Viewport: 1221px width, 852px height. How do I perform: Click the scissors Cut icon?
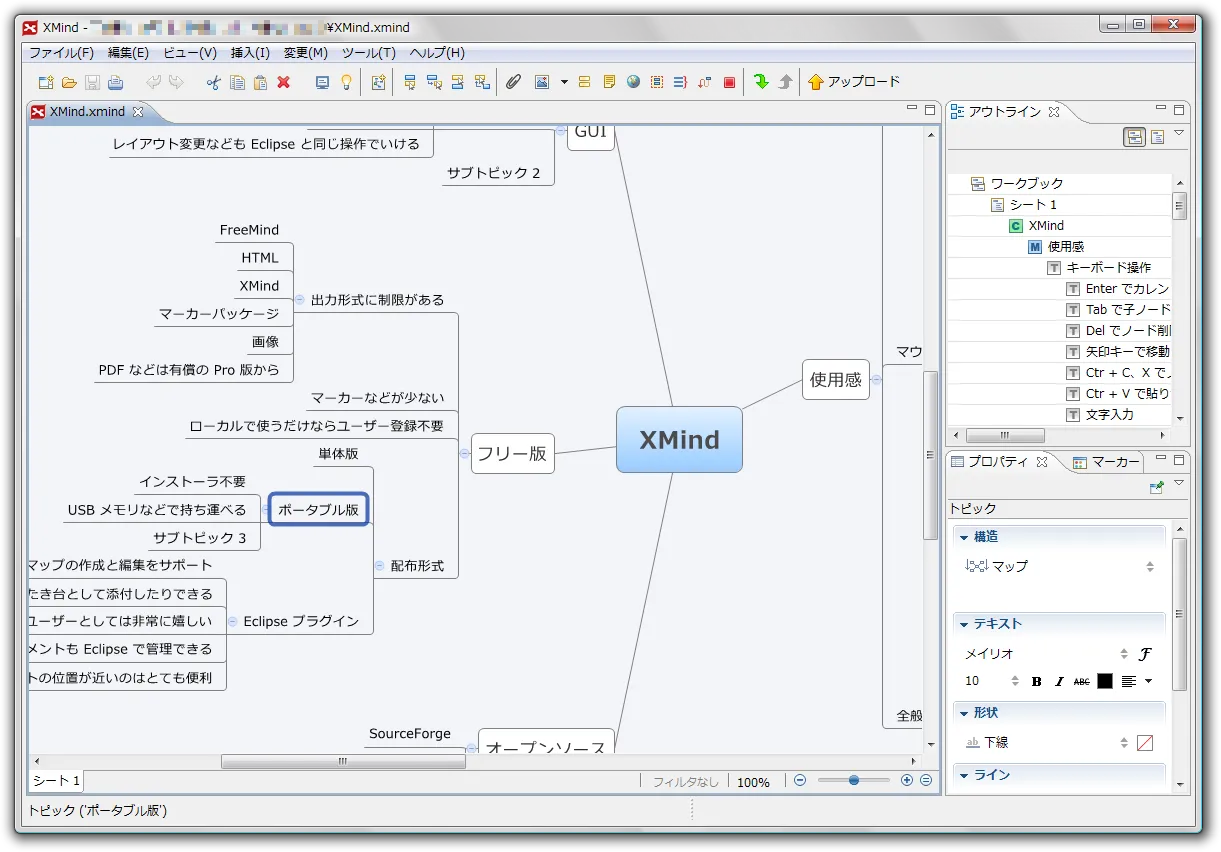tap(212, 81)
